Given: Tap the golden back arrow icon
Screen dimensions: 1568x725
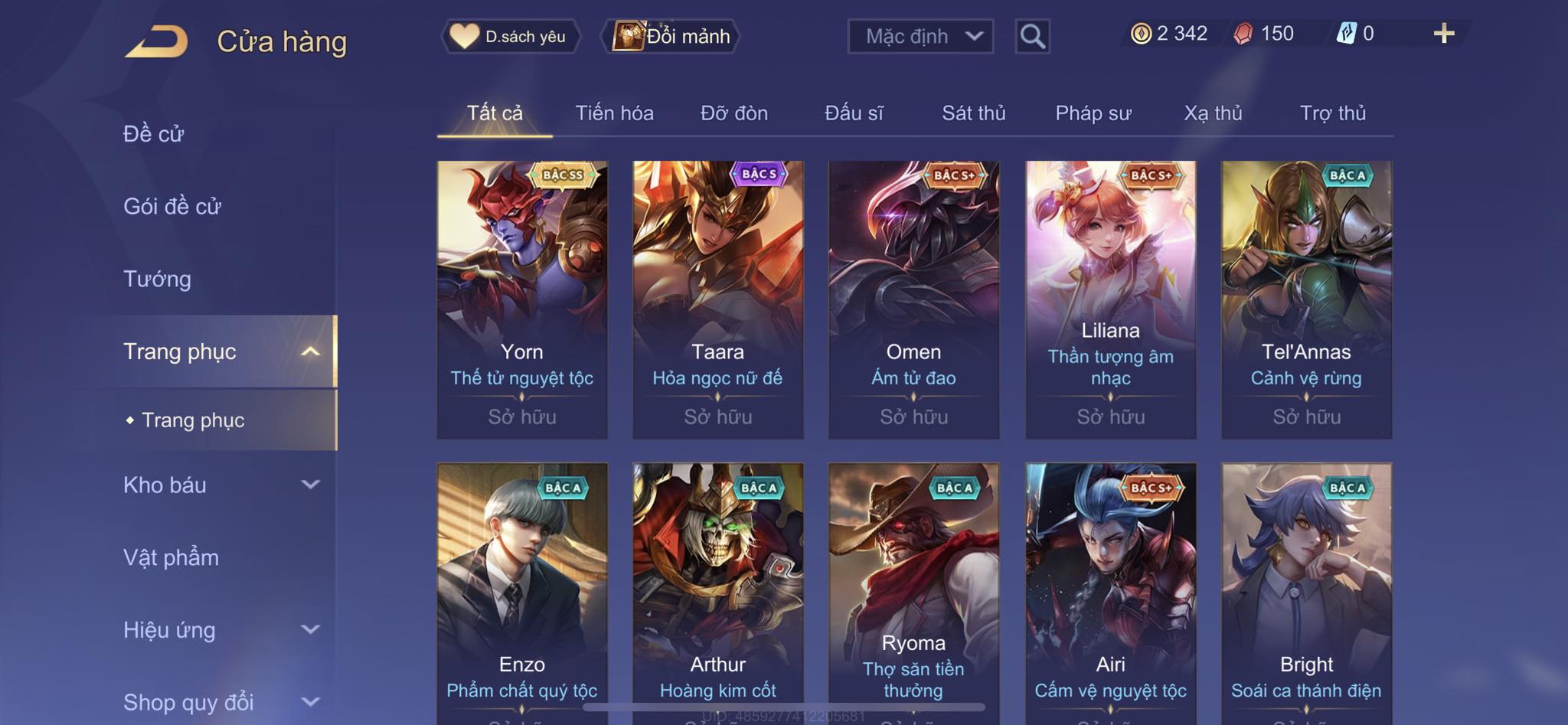Looking at the screenshot, I should pos(157,41).
